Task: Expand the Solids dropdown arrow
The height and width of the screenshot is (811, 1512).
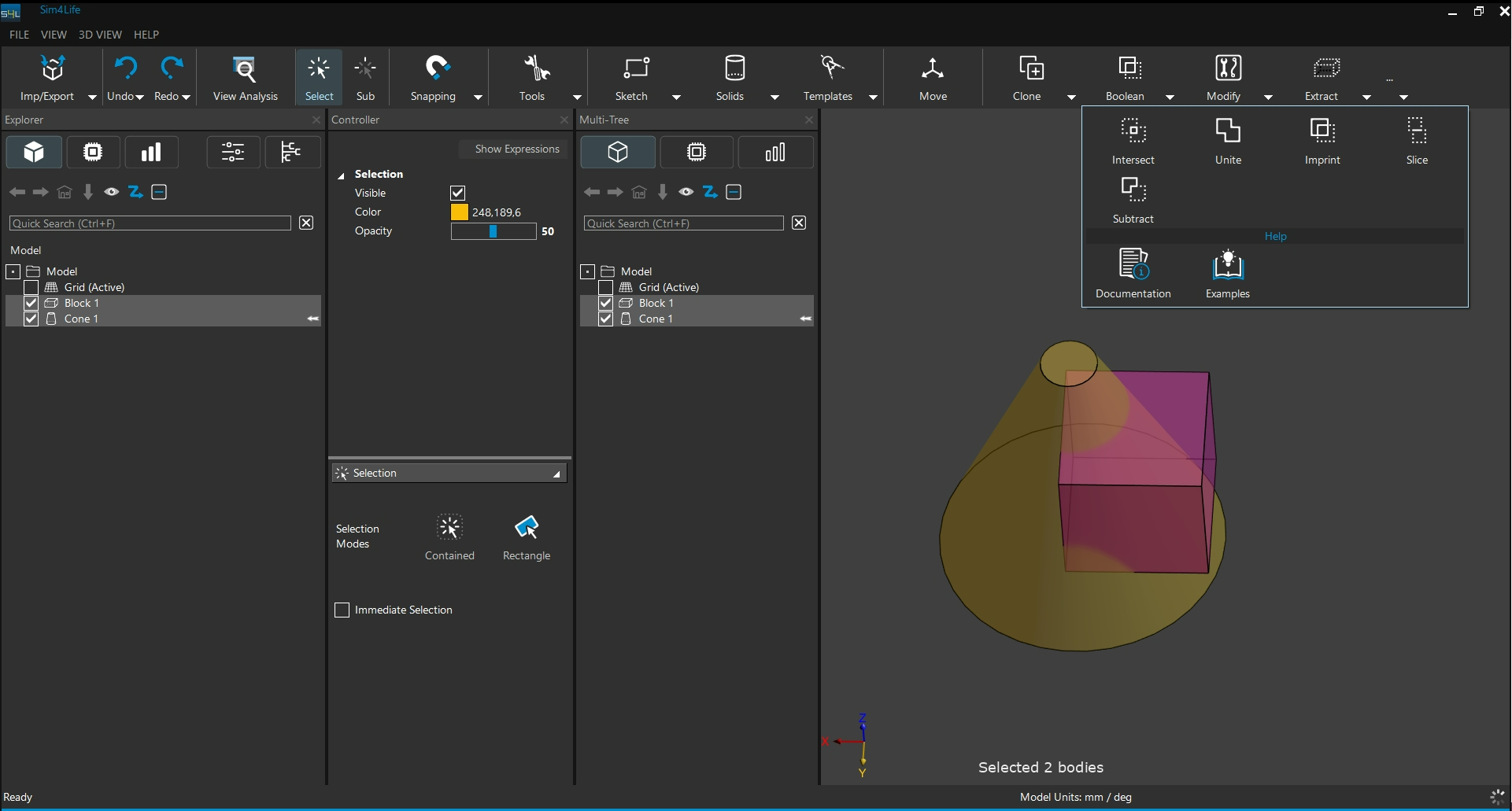Action: coord(774,98)
